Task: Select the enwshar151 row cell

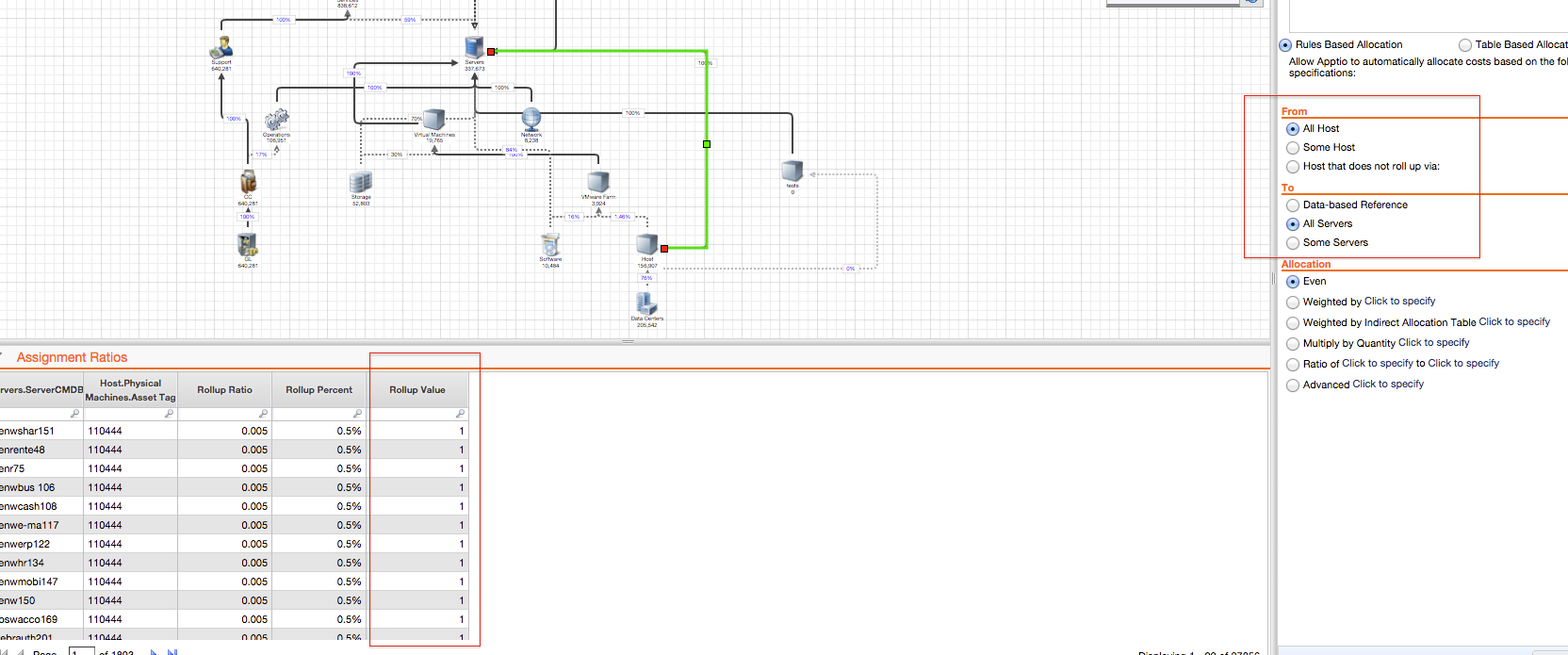Action: [41, 431]
